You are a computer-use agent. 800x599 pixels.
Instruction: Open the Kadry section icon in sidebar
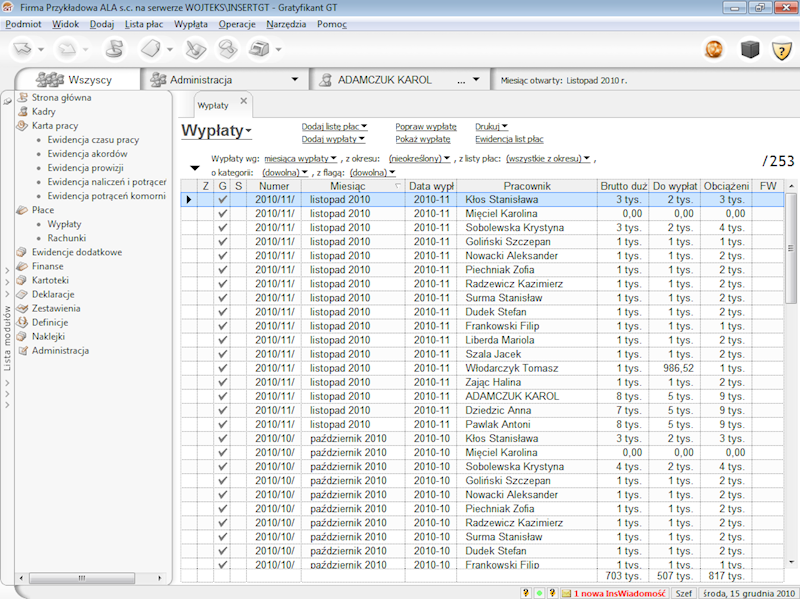pos(24,111)
